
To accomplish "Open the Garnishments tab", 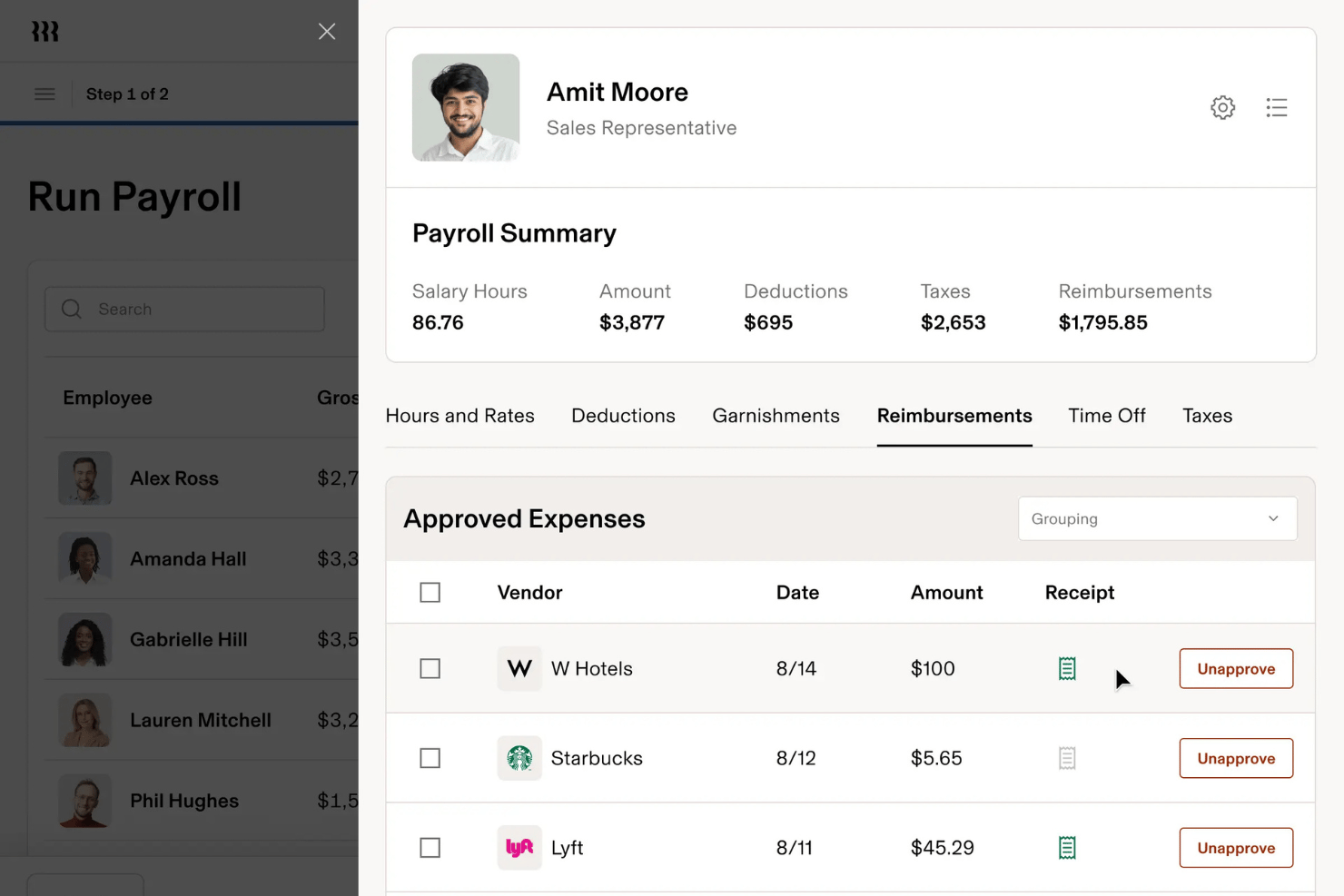I will 776,416.
